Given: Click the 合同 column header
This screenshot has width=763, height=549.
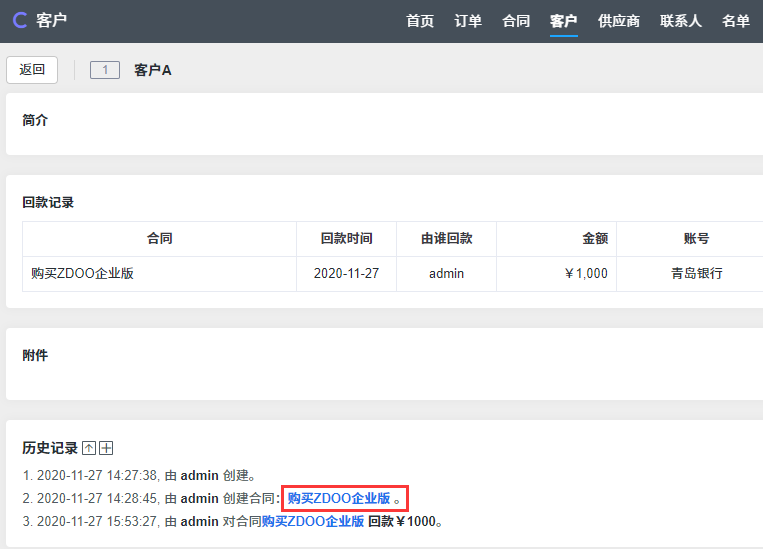Looking at the screenshot, I should pos(159,239).
